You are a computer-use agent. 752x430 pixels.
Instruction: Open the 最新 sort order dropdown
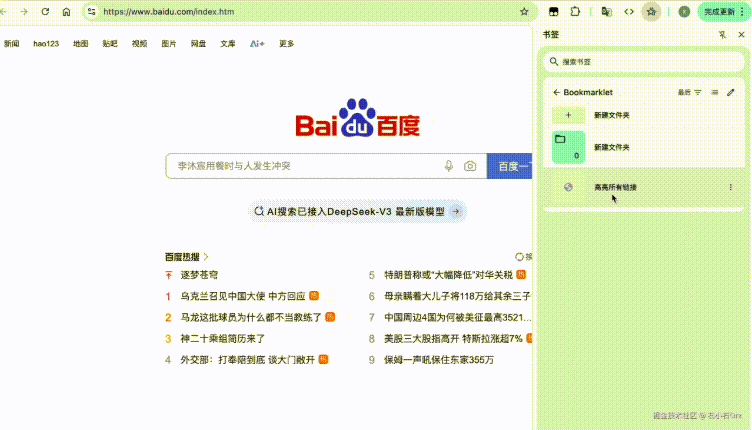coord(689,92)
